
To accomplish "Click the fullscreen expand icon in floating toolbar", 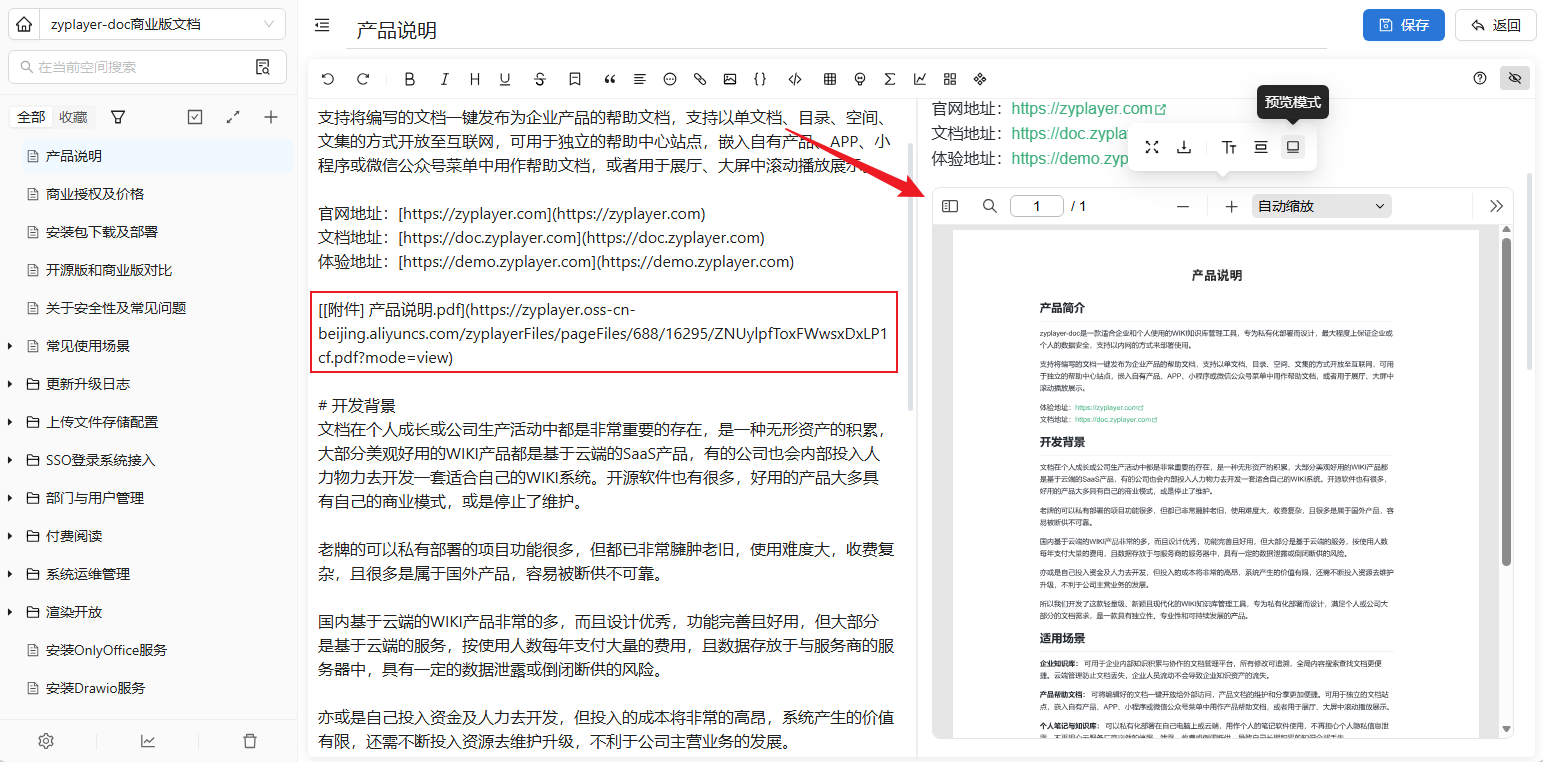I will tap(1152, 147).
